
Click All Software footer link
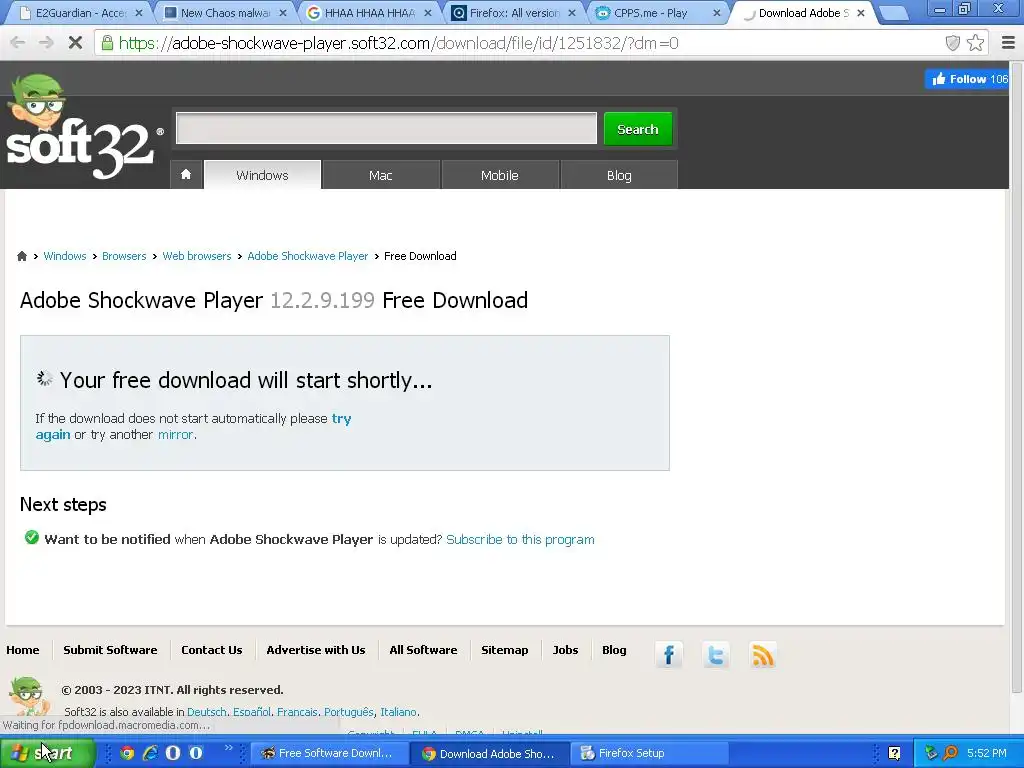(x=423, y=650)
